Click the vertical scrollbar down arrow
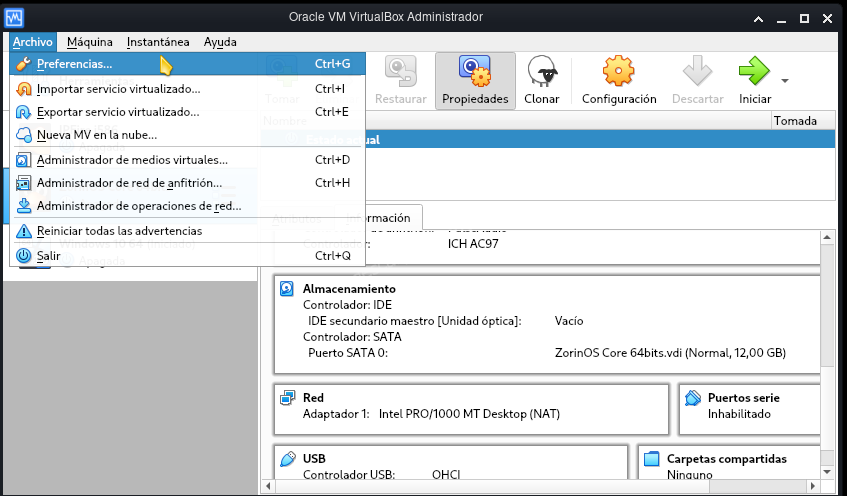 click(827, 472)
